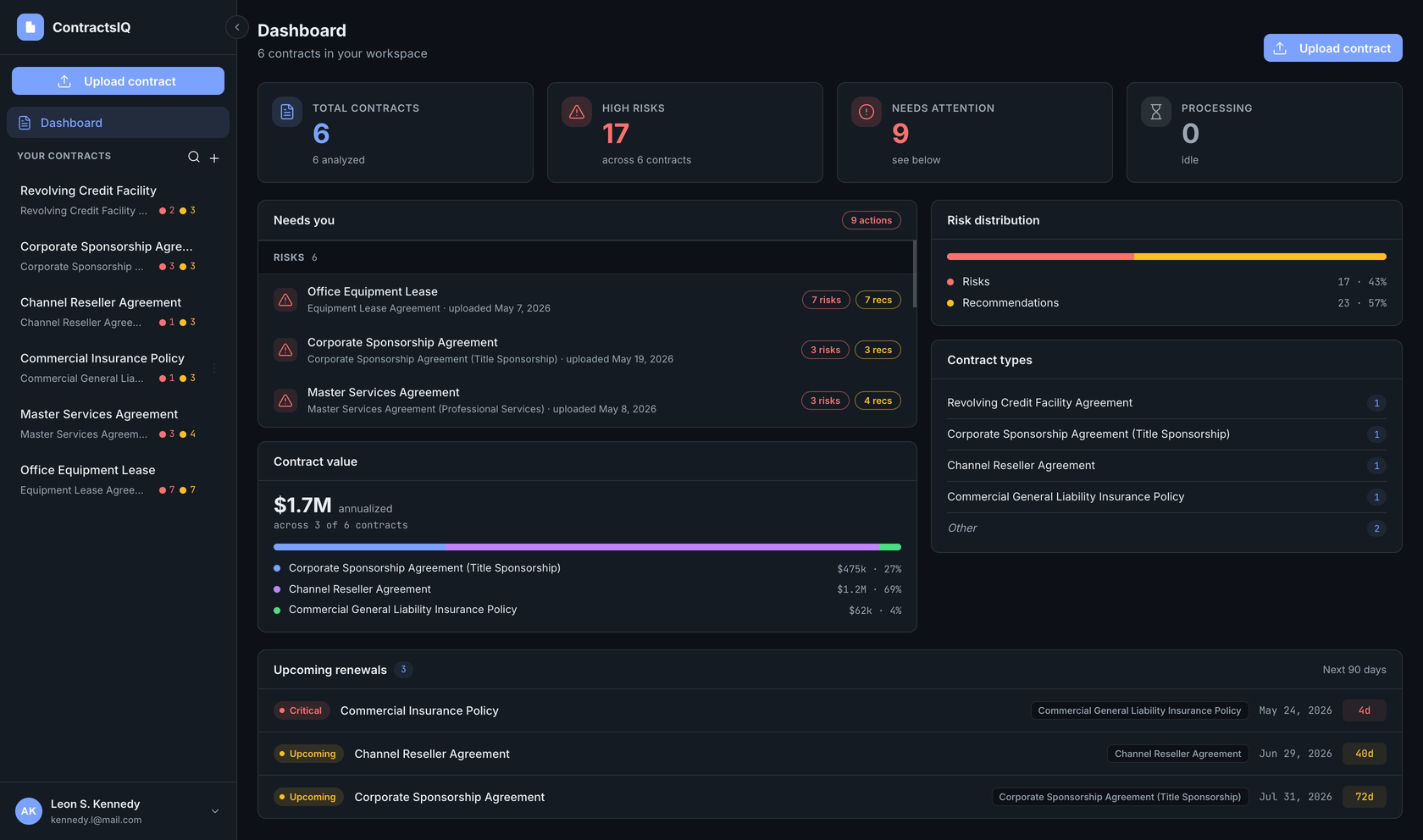Click the Total Contracts document icon
This screenshot has height=840, width=1423.
[287, 112]
